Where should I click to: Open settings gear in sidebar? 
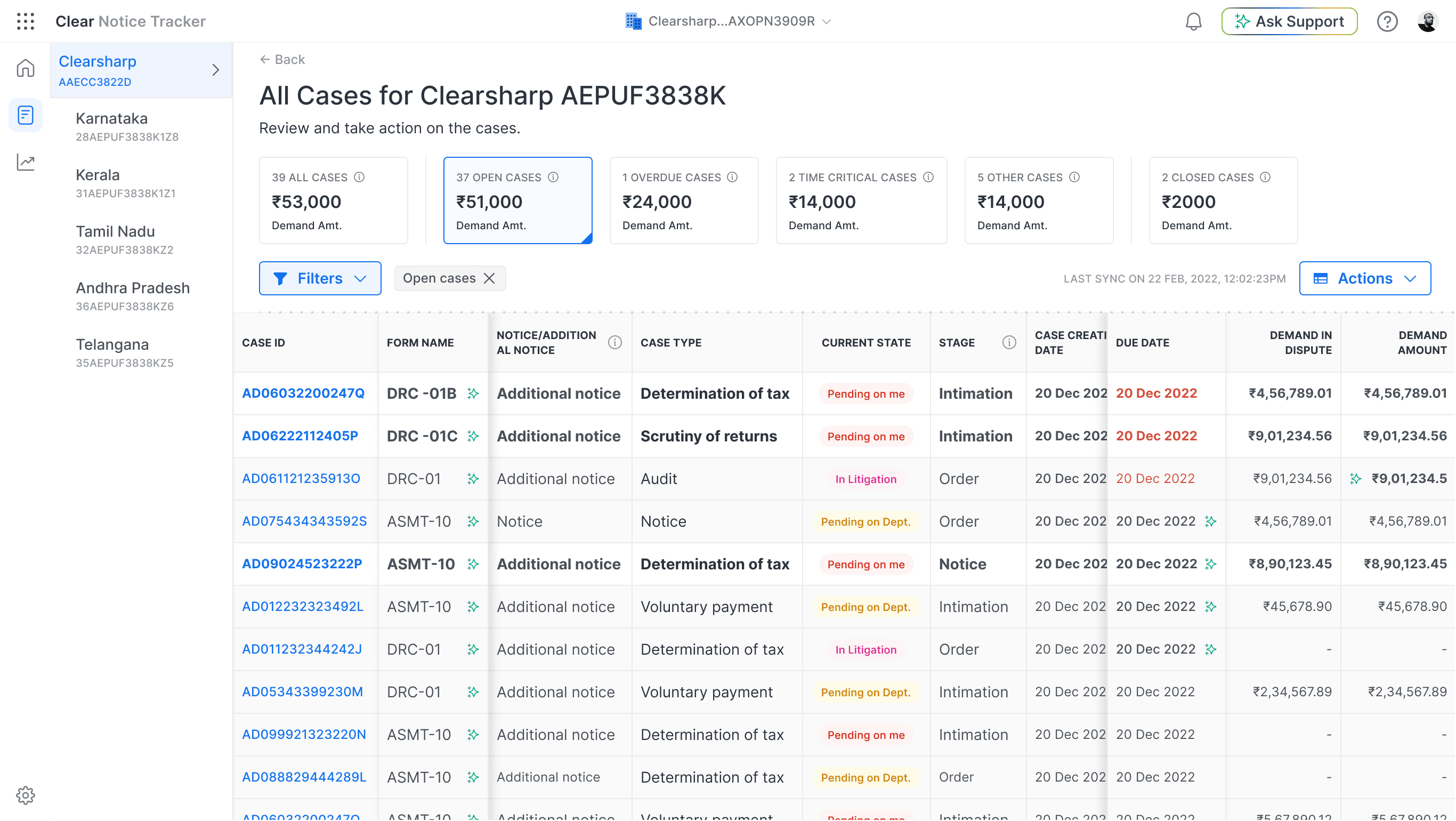[x=26, y=795]
